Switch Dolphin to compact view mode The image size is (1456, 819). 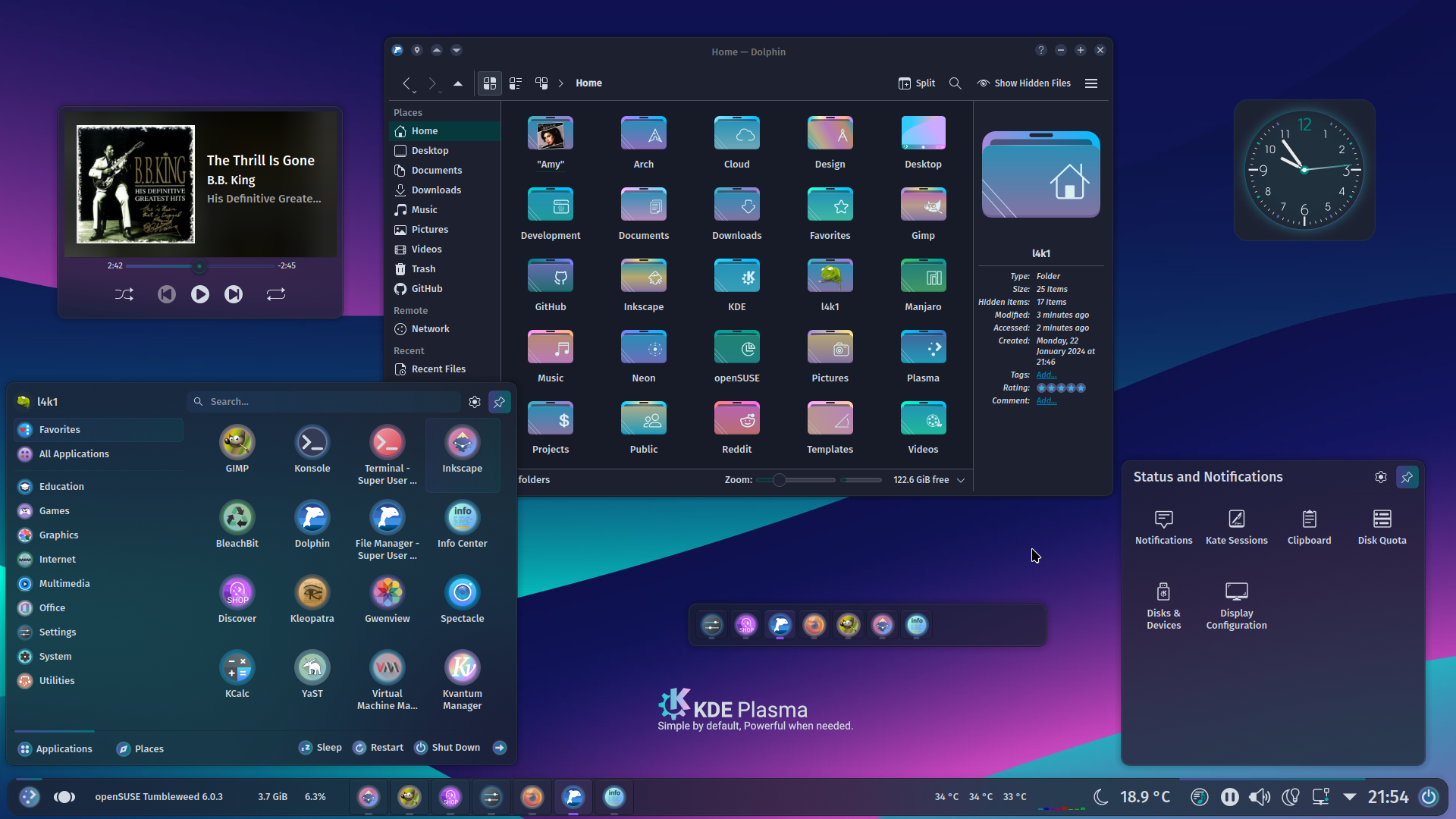coord(516,83)
